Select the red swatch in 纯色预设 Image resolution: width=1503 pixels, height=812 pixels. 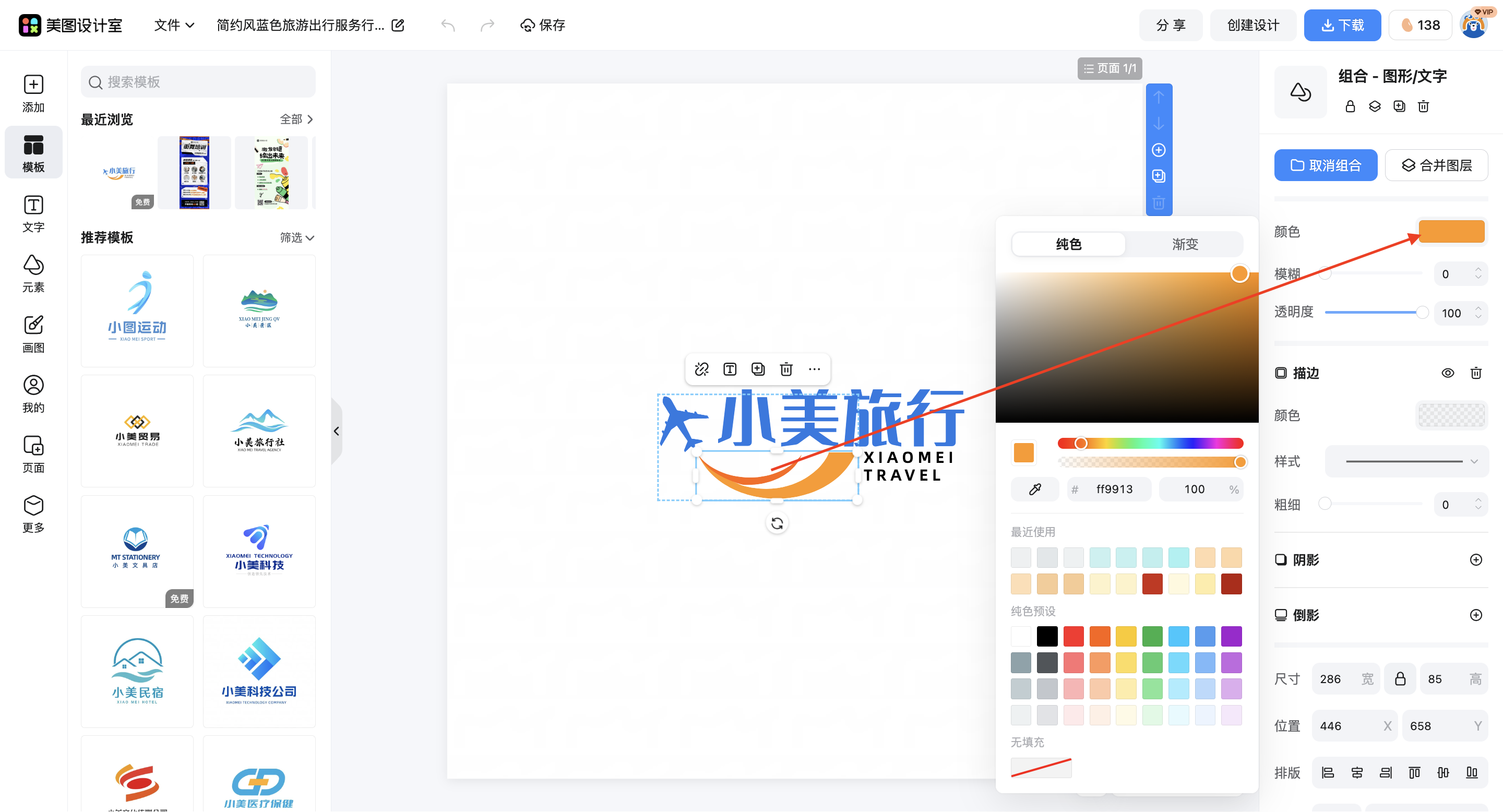(1073, 636)
